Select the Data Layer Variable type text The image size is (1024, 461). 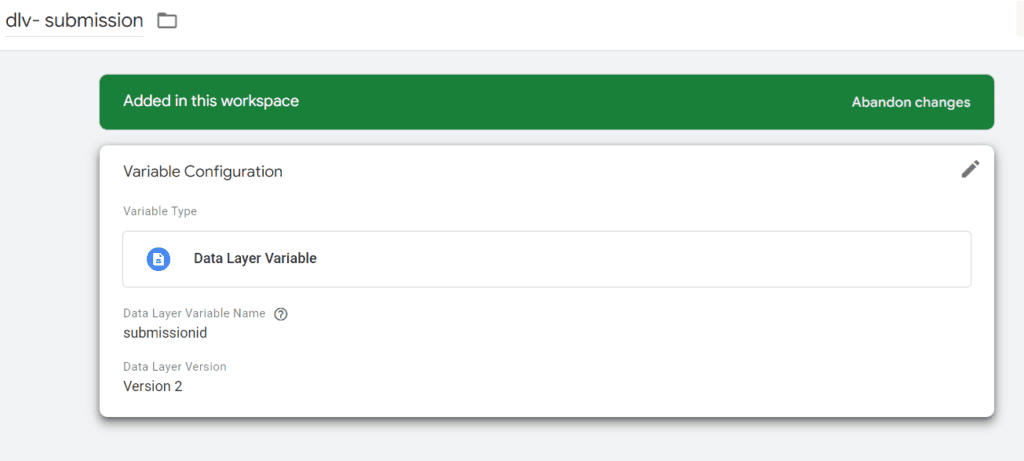click(x=255, y=259)
